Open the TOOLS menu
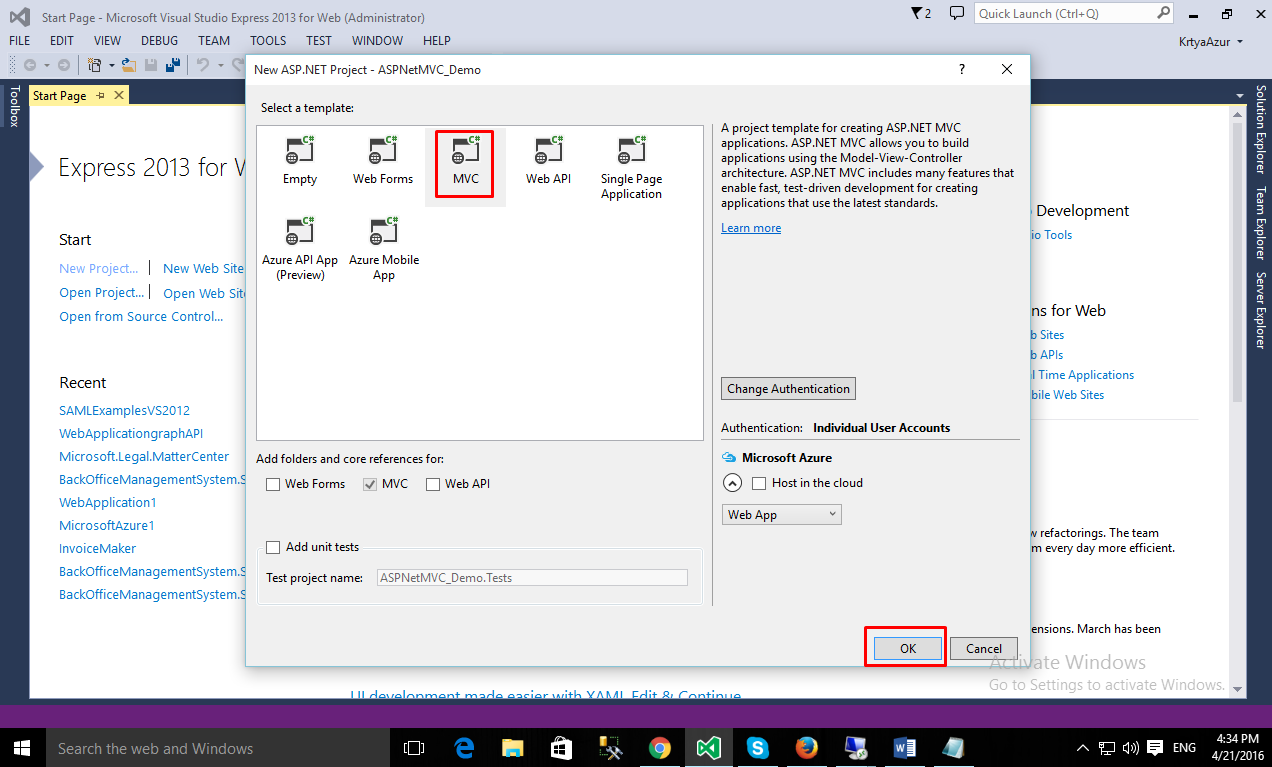 point(268,41)
